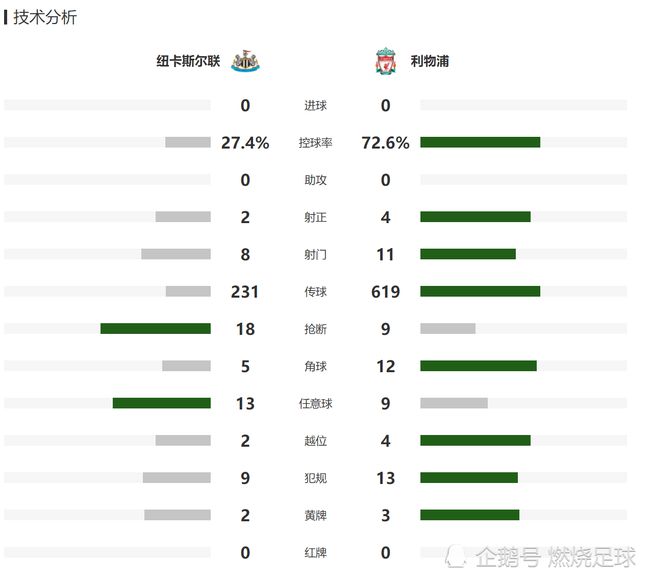Click the 控球率 stat label
The image size is (650, 580).
315,143
